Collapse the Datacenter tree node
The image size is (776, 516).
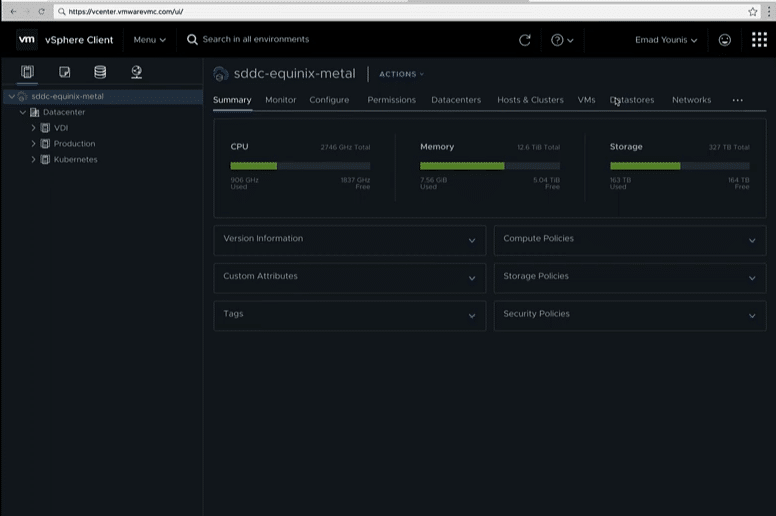[x=23, y=112]
